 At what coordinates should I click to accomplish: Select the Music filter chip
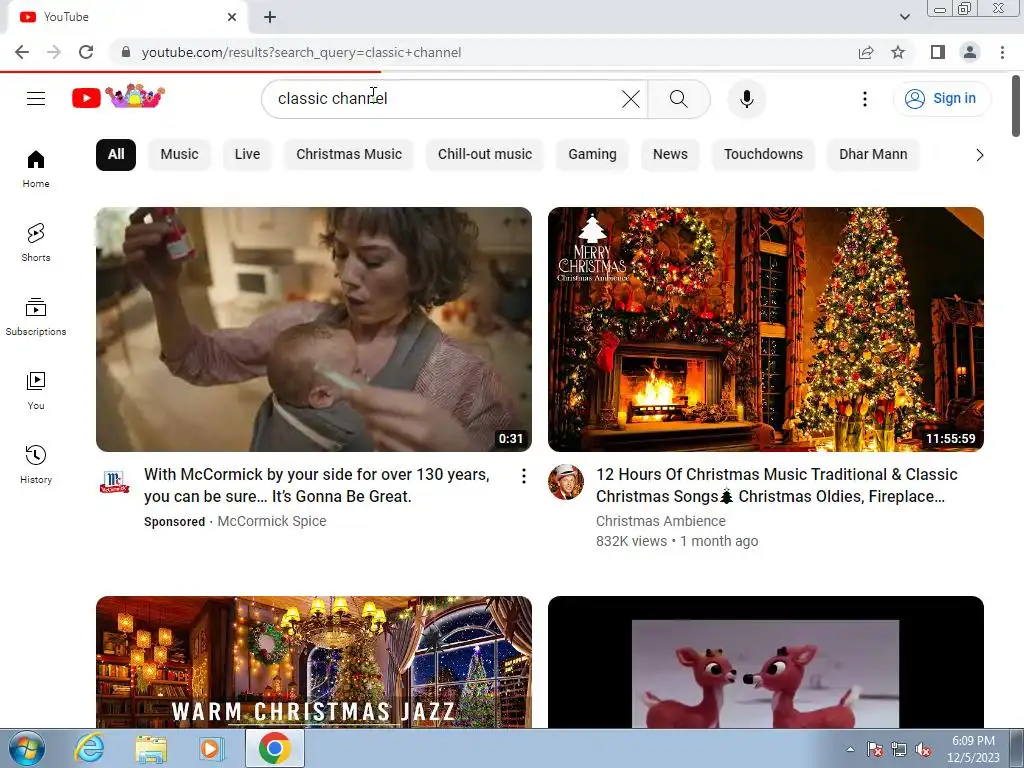[x=179, y=155]
